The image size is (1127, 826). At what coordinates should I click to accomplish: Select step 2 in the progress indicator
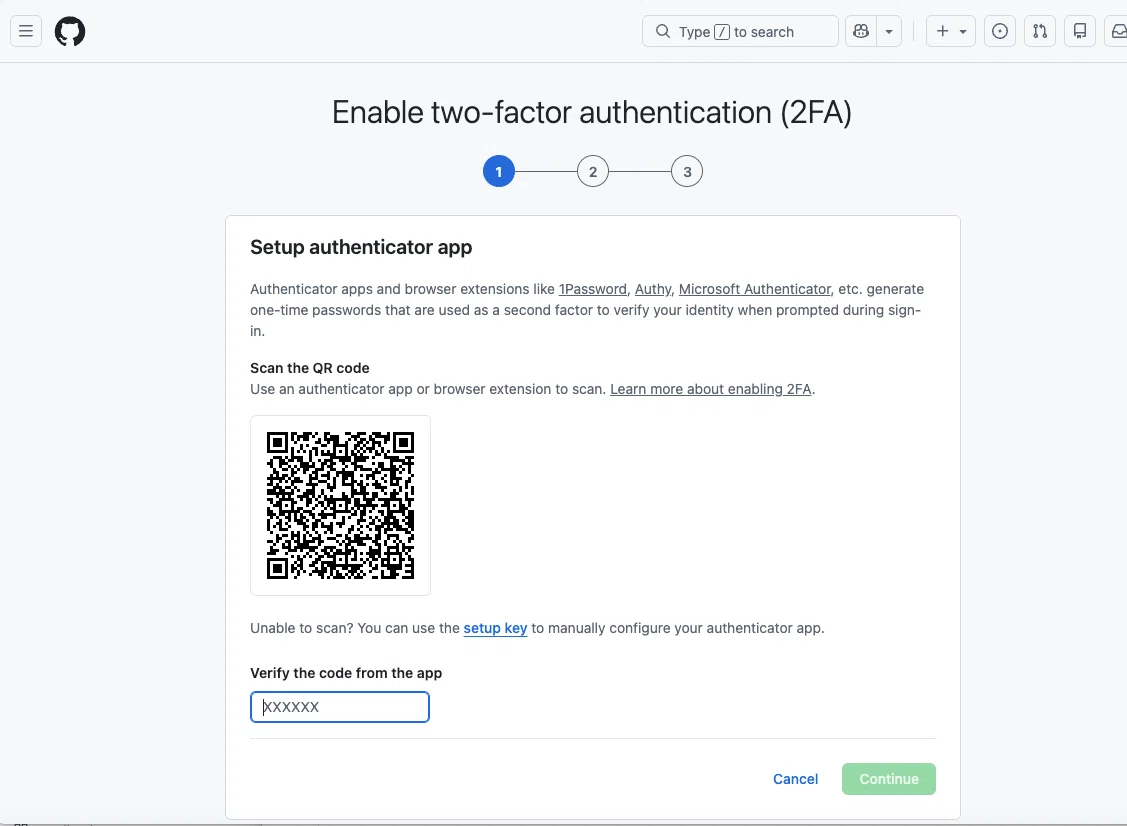593,172
